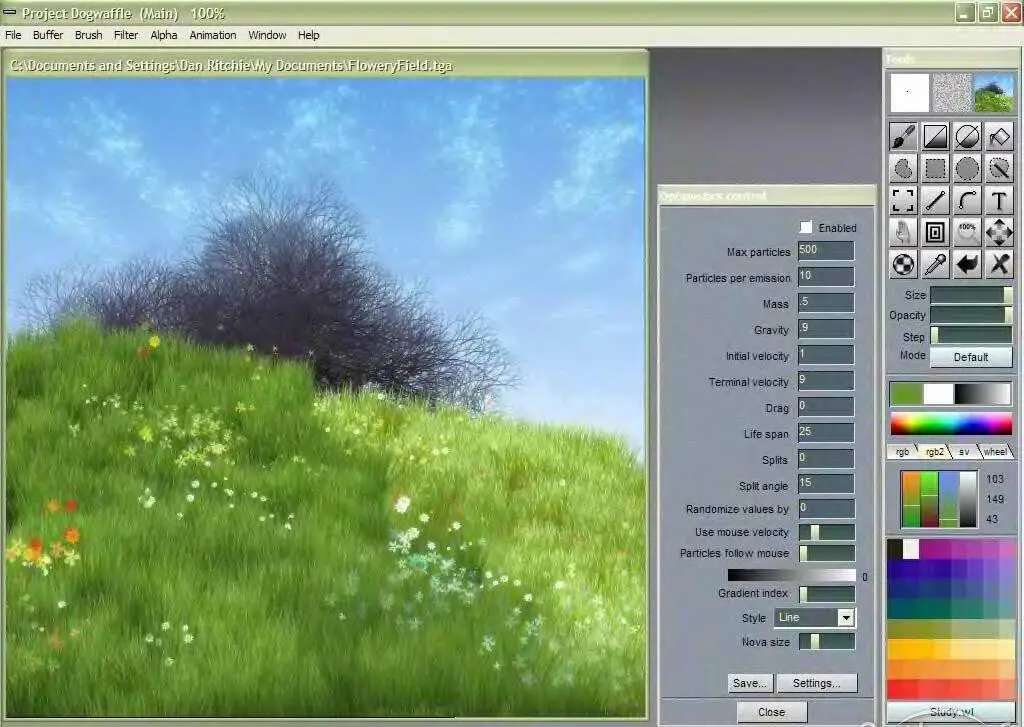The width and height of the screenshot is (1024, 727).
Task: Open the Animation menu
Action: 213,35
